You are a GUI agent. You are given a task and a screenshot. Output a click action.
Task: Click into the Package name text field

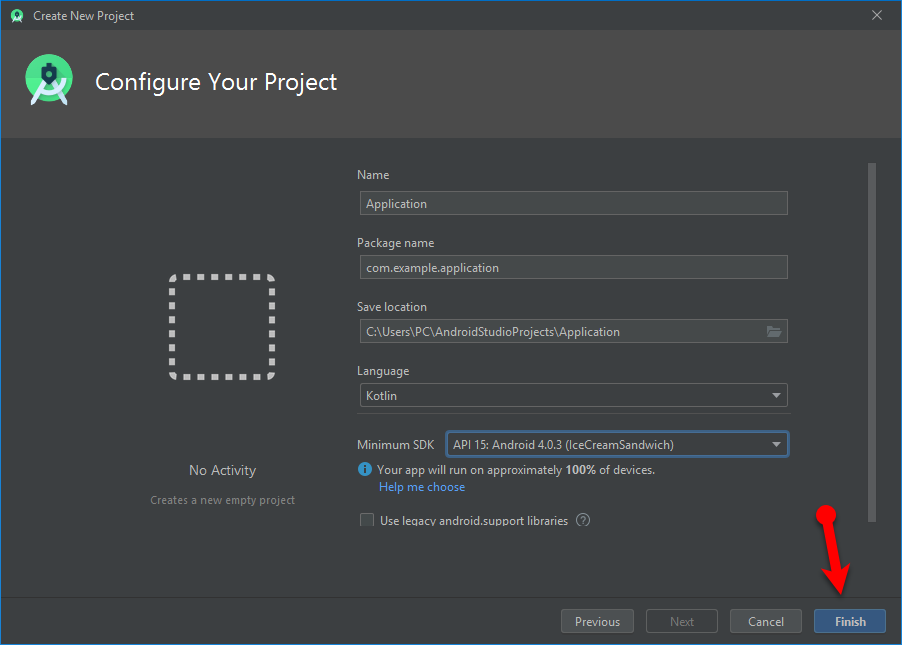572,268
